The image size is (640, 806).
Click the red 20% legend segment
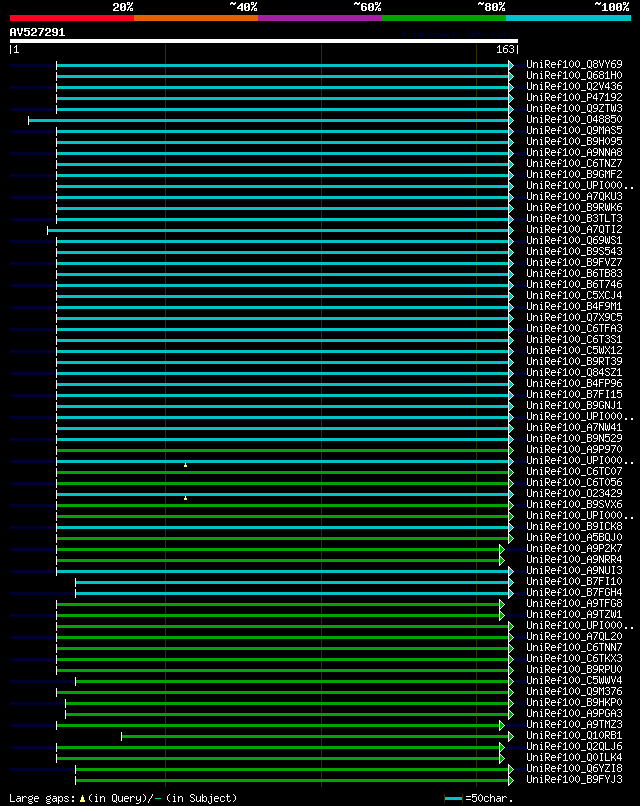[x=72, y=18]
